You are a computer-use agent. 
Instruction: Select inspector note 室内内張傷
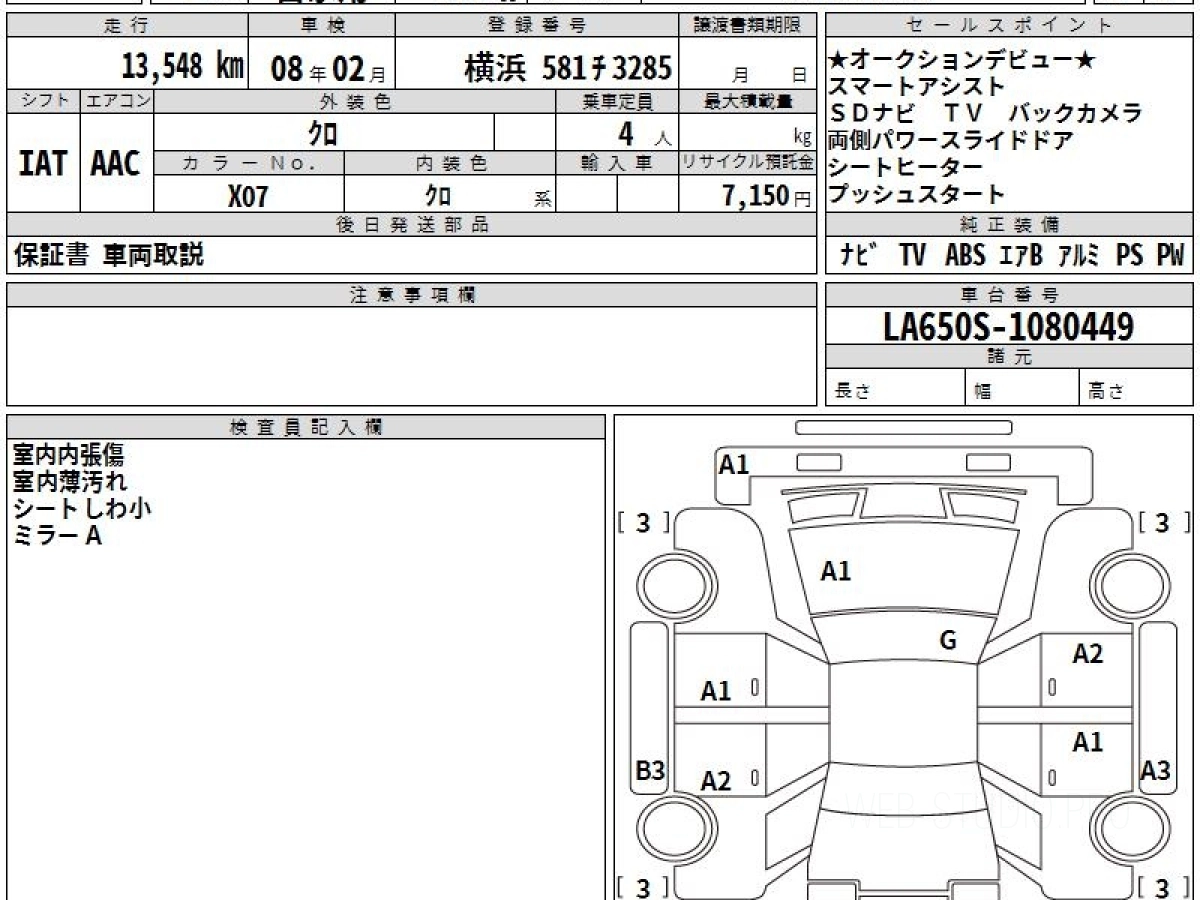68,455
